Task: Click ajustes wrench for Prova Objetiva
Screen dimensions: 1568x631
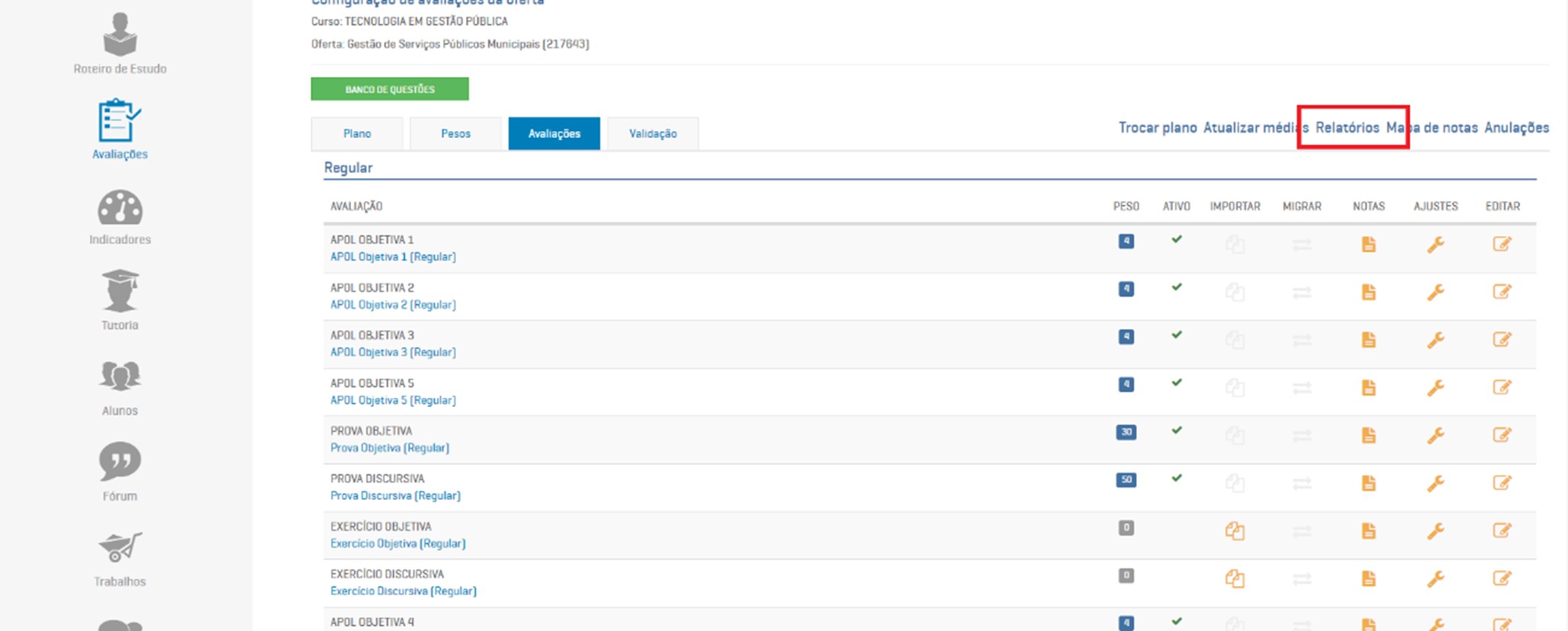Action: click(x=1435, y=435)
